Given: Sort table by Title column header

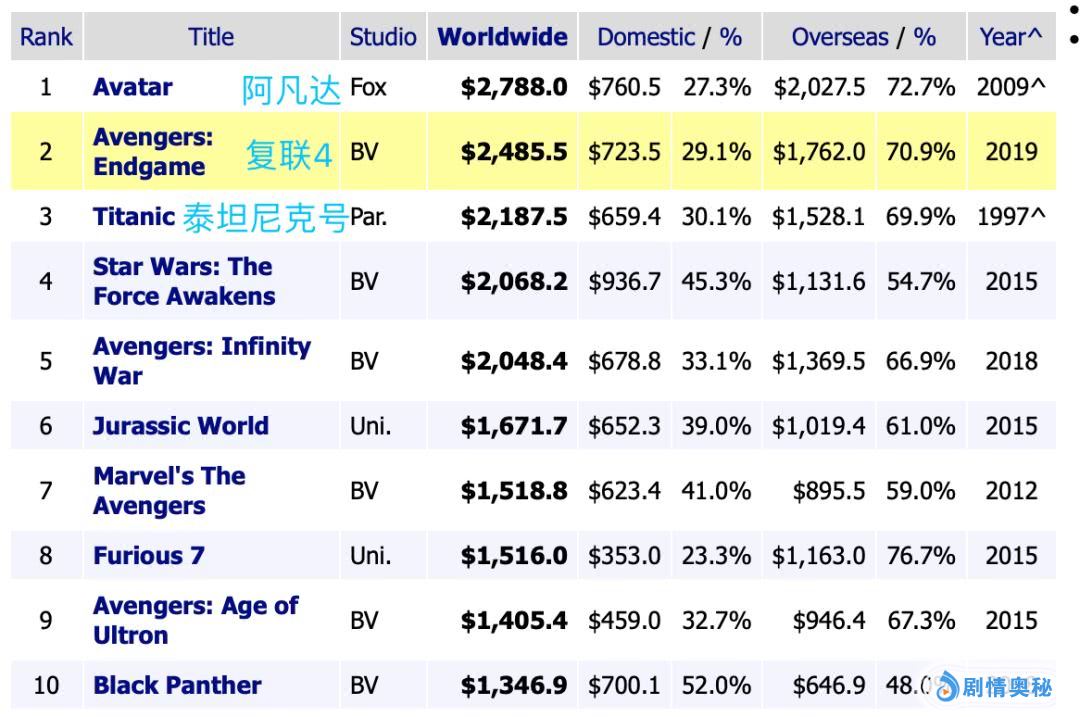Looking at the screenshot, I should pos(211,37).
